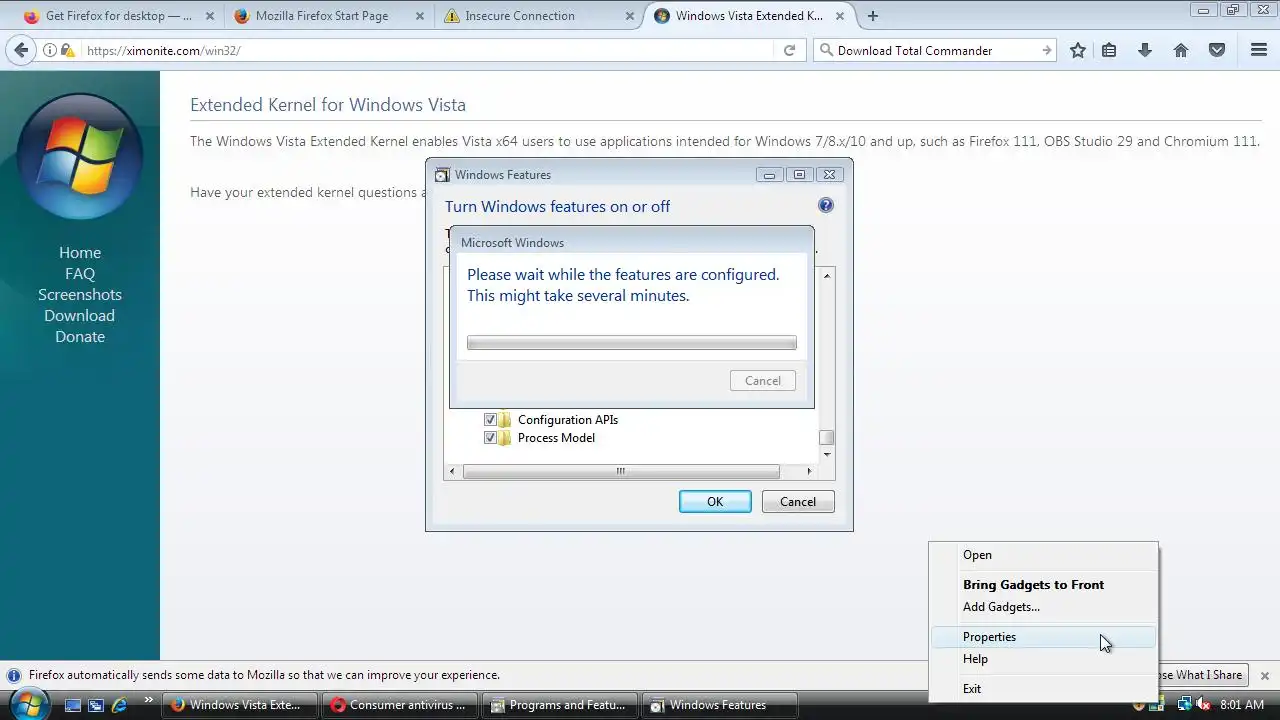The image size is (1280, 720).
Task: Click the search box containing Download Total Commander
Action: coord(934,50)
